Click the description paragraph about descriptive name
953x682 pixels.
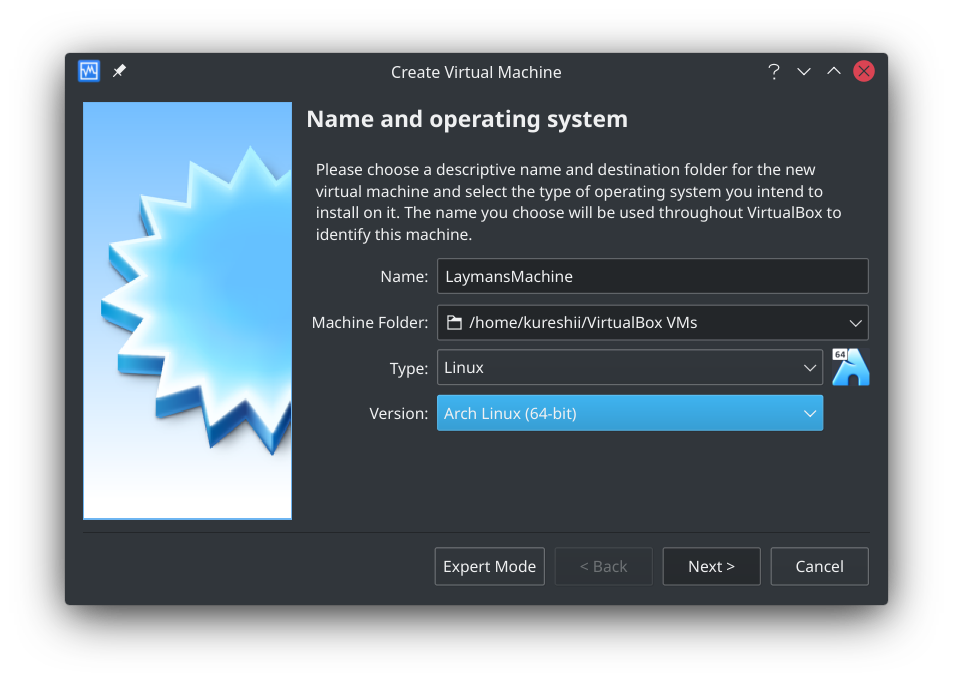click(578, 202)
